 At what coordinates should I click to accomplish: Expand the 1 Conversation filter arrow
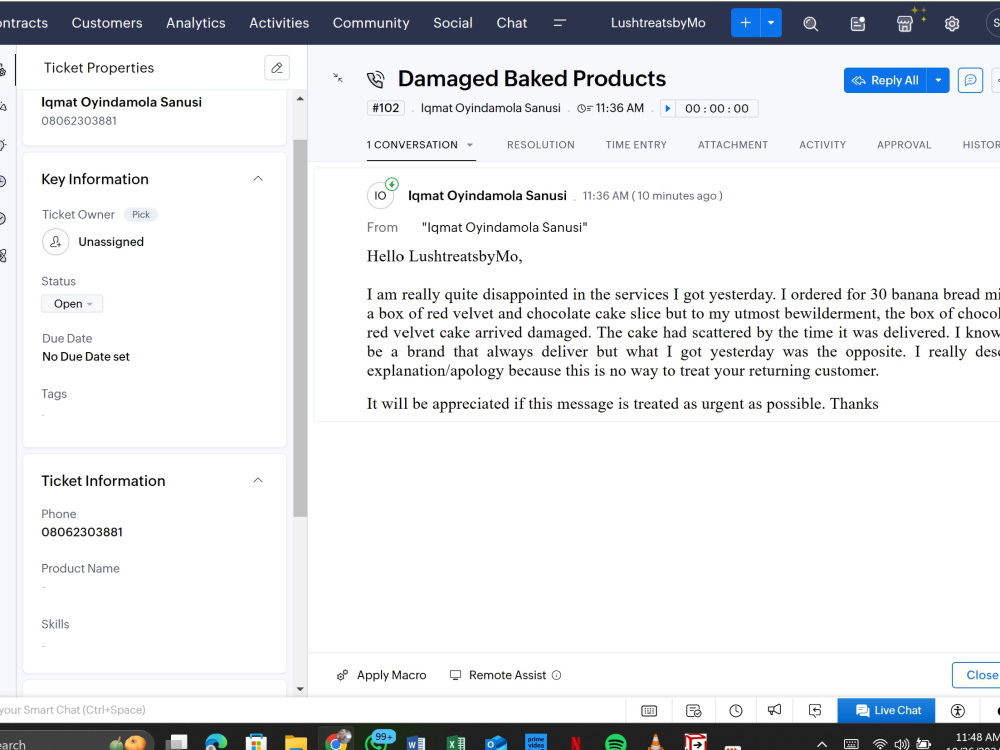(470, 145)
